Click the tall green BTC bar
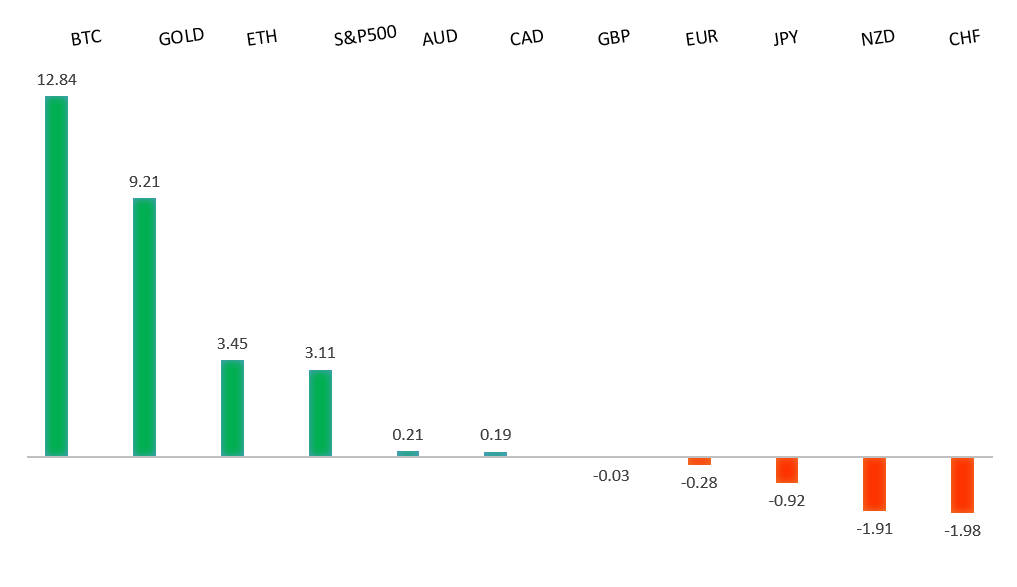Image resolution: width=1017 pixels, height=587 pixels. tap(56, 276)
